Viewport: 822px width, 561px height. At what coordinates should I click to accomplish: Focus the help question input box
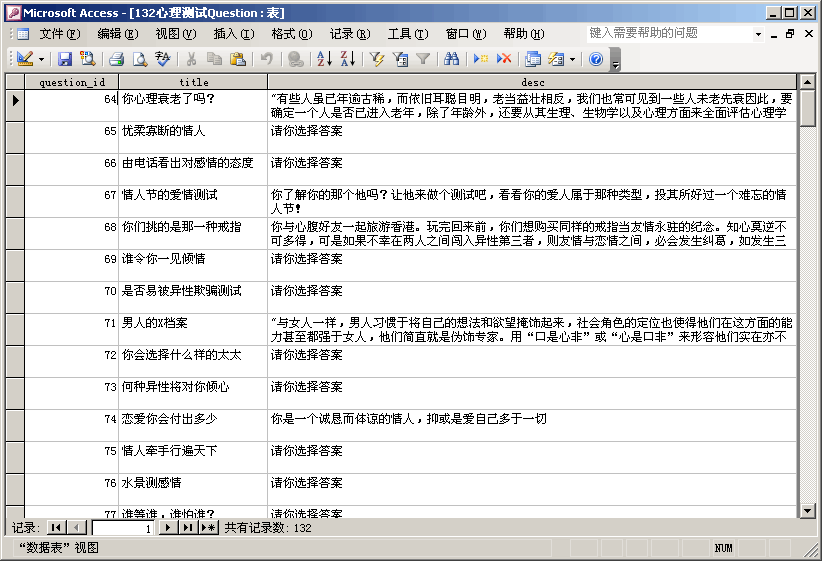[670, 34]
